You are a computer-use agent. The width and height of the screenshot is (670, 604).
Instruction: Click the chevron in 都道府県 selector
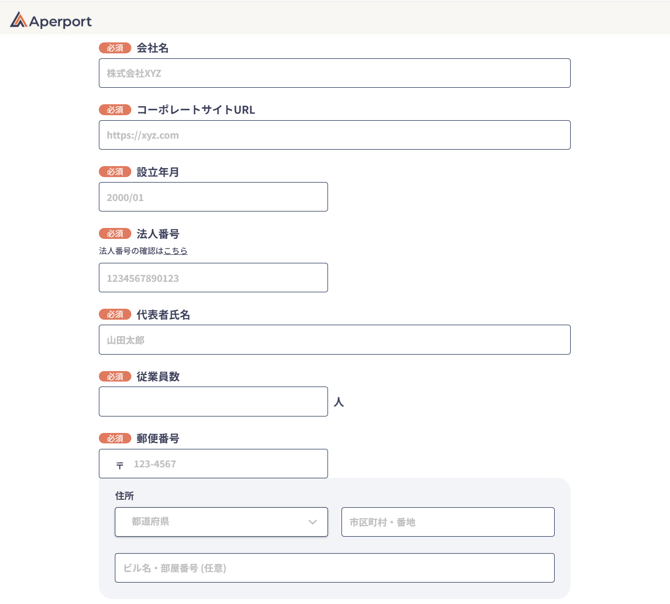(x=313, y=522)
